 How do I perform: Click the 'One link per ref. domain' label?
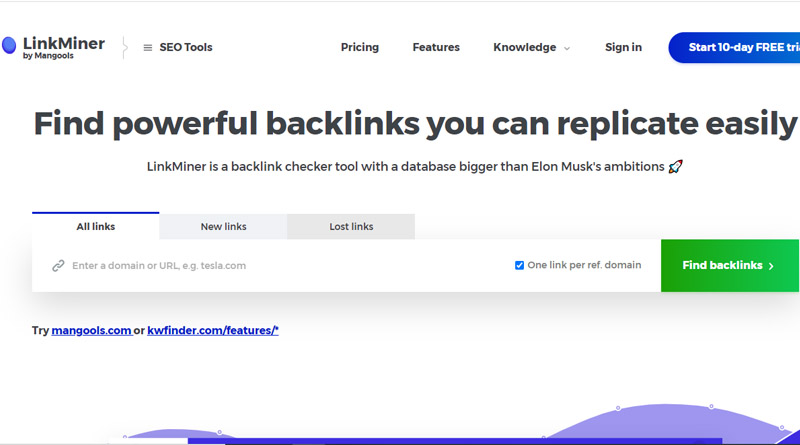pyautogui.click(x=584, y=265)
